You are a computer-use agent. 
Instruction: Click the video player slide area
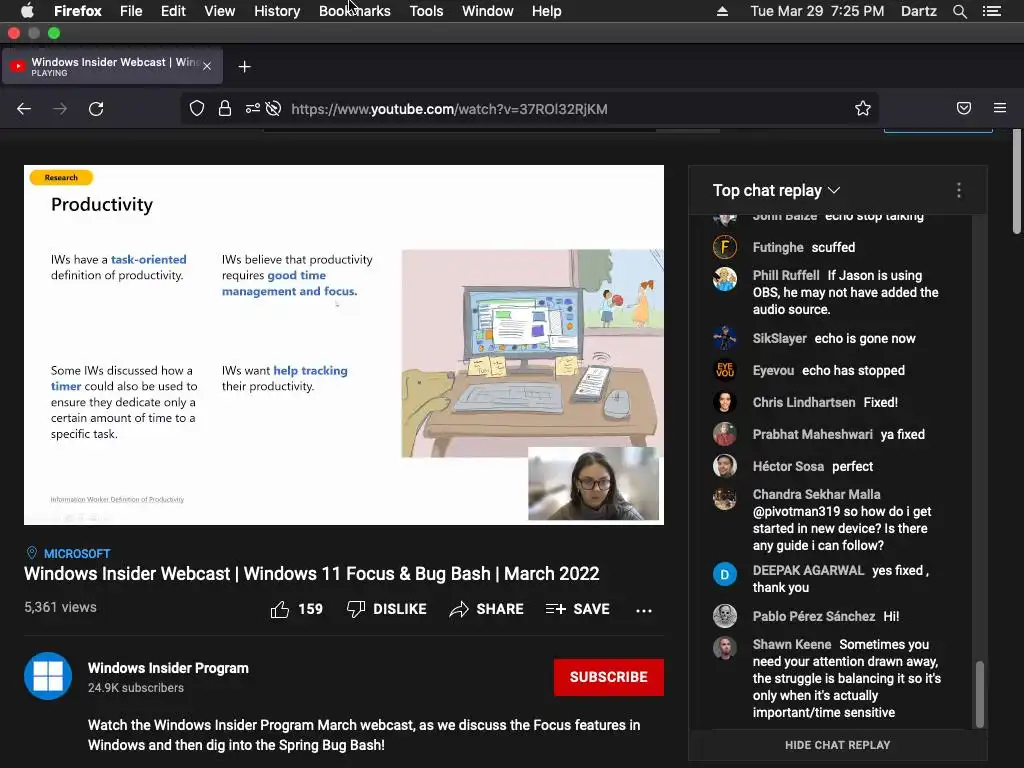(344, 345)
